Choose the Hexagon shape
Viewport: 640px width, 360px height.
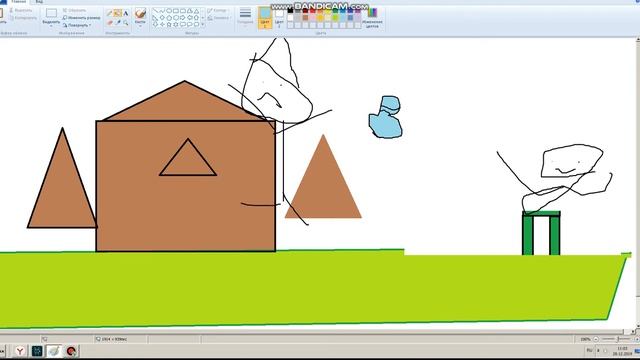[x=176, y=18]
